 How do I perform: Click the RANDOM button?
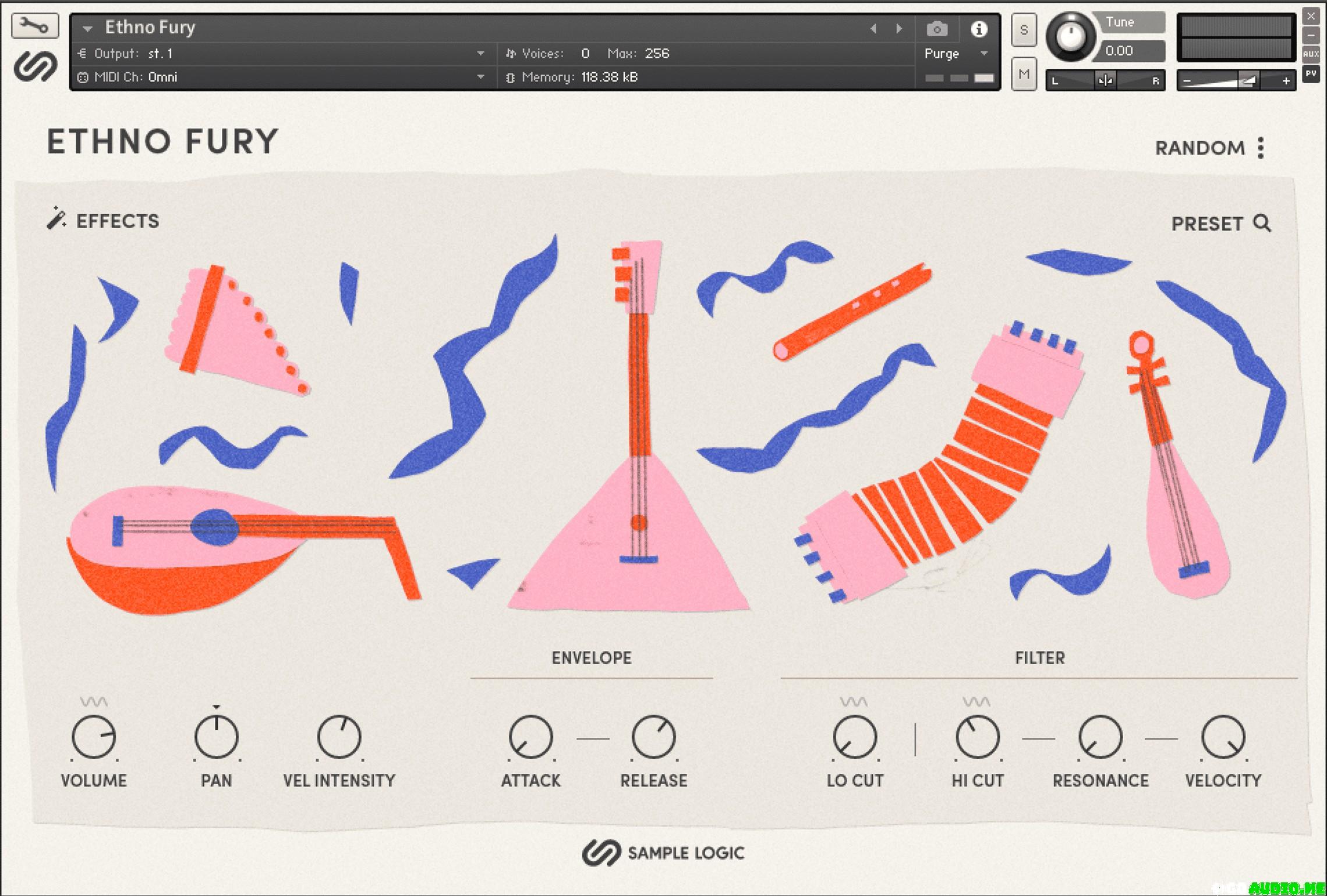pyautogui.click(x=1200, y=148)
